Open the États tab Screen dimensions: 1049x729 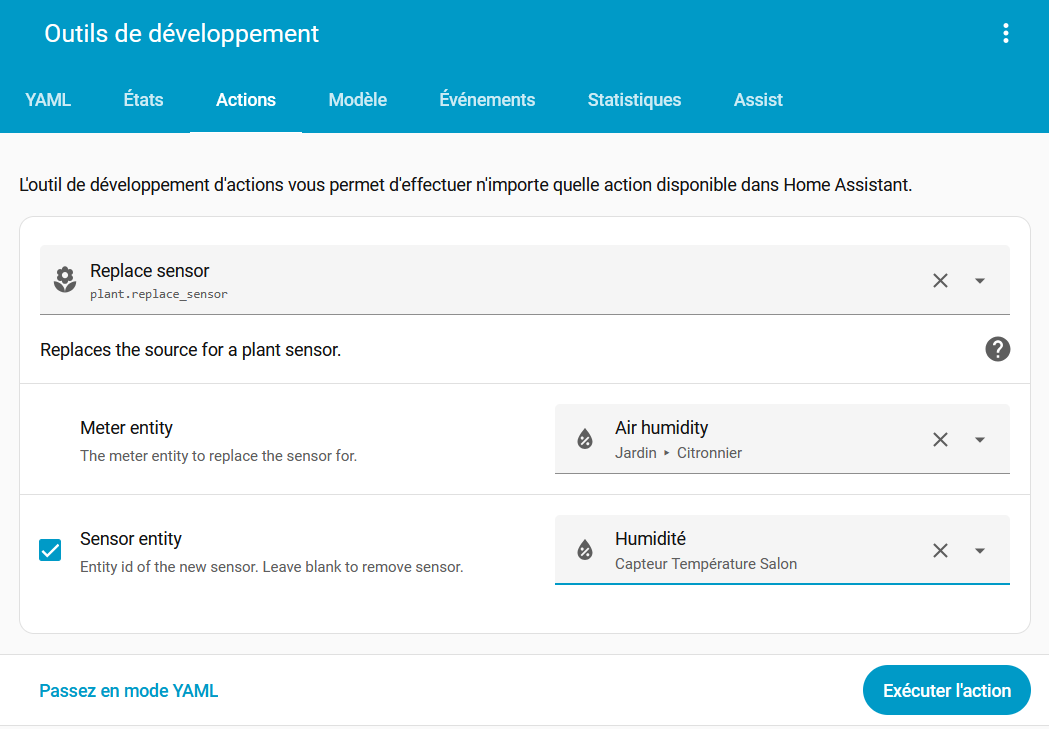[x=143, y=100]
